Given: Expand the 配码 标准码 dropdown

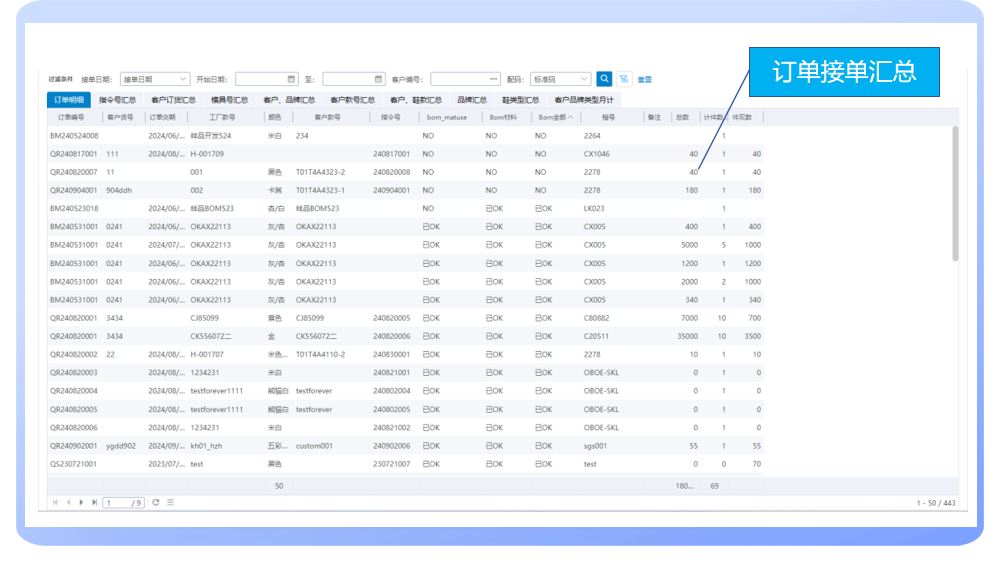Looking at the screenshot, I should 560,79.
